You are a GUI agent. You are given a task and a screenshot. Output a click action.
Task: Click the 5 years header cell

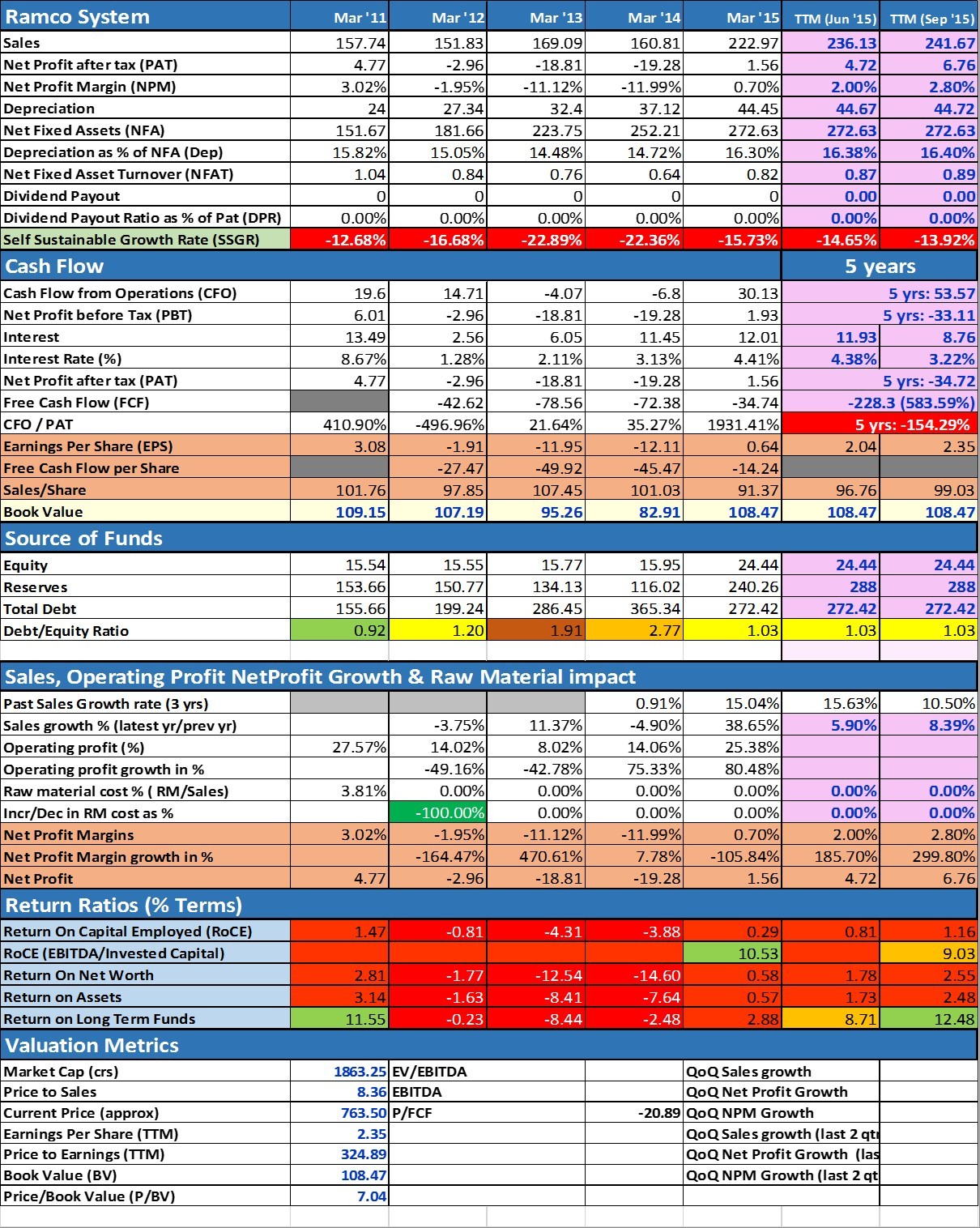click(x=880, y=266)
